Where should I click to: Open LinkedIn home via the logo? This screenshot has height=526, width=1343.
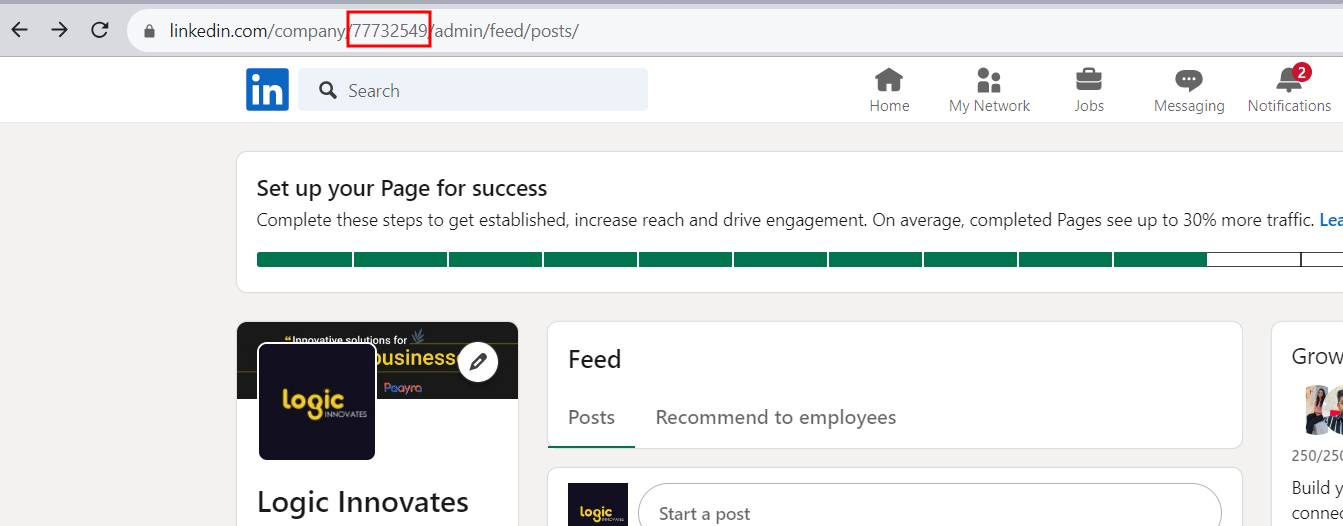(267, 90)
